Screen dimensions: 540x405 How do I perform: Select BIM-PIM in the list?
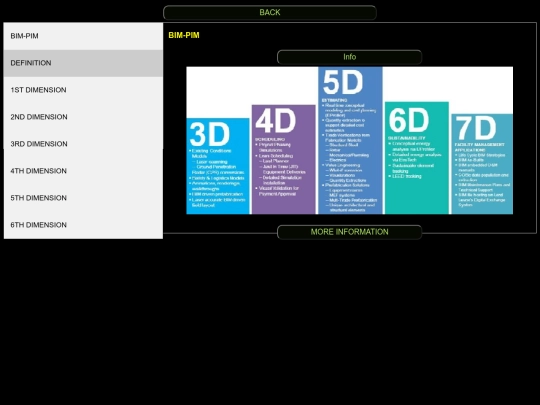[83, 36]
